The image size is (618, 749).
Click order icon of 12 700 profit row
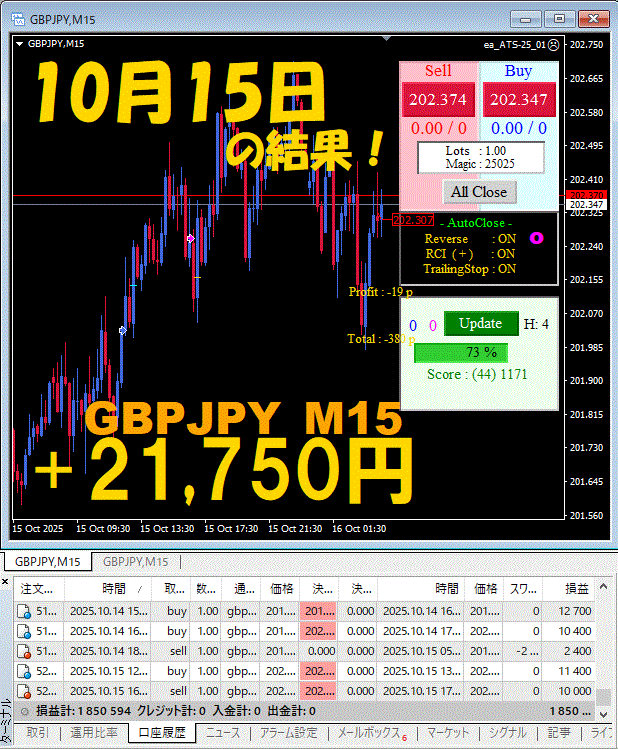[24, 611]
